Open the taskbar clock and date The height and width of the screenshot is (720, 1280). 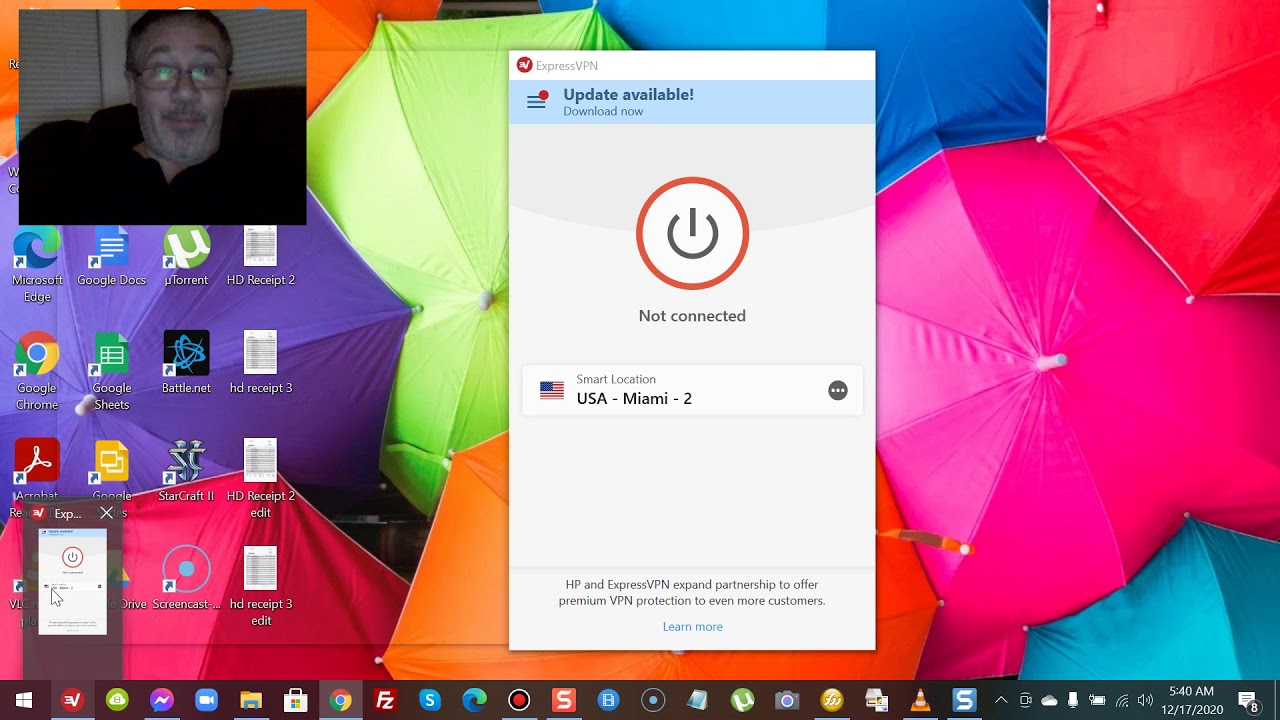point(1191,700)
